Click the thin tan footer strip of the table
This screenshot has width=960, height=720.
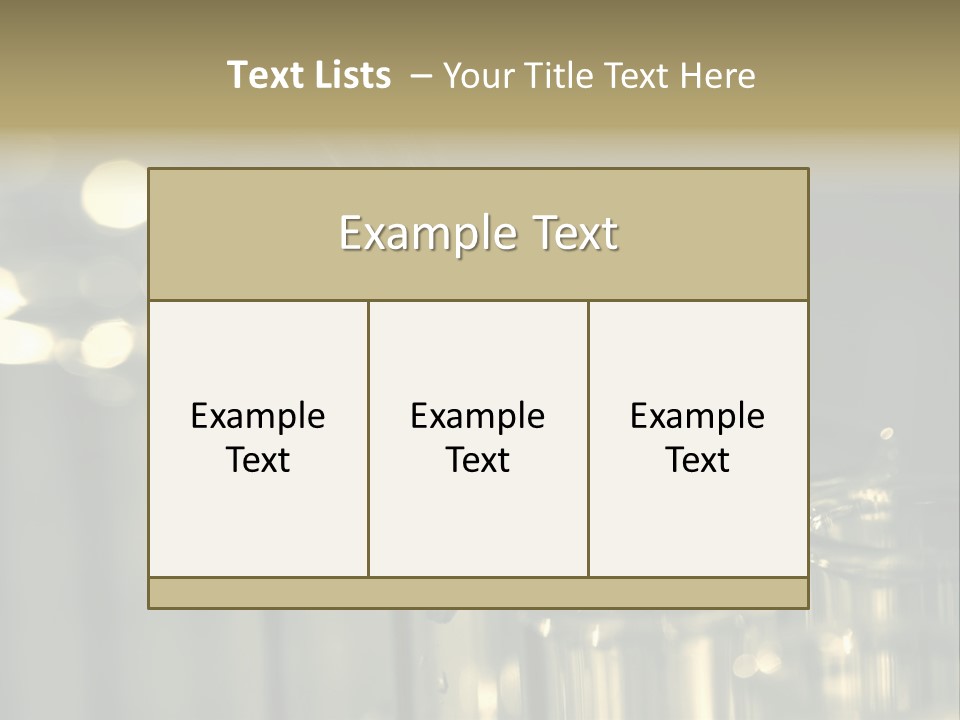pos(478,593)
